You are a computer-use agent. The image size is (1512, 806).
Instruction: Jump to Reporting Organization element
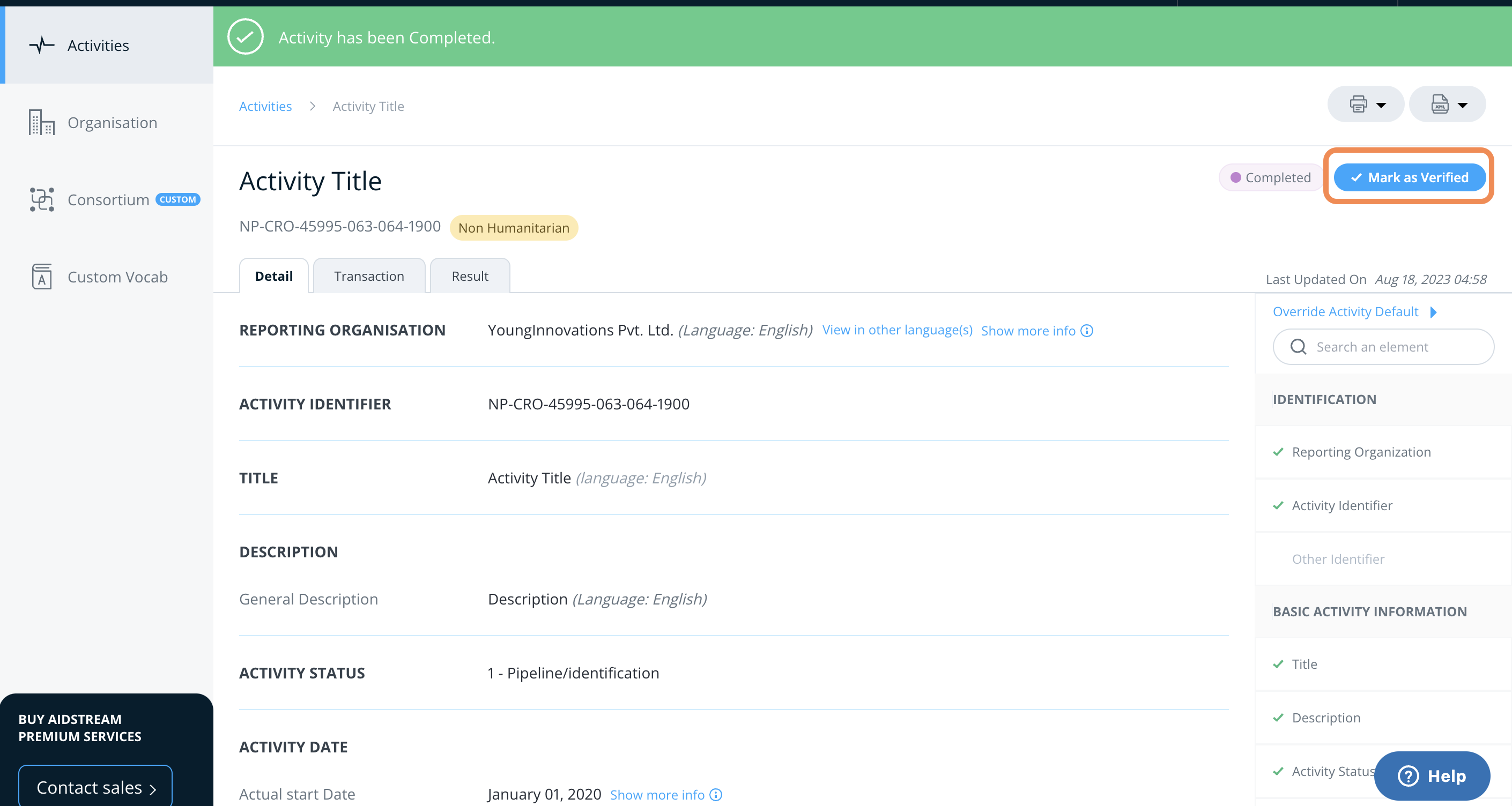tap(1361, 452)
